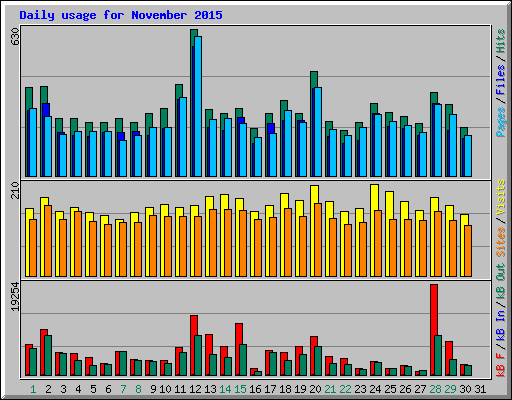This screenshot has width=512, height=400.
Task: Select day label 25 on the x-axis
Action: tap(390, 389)
